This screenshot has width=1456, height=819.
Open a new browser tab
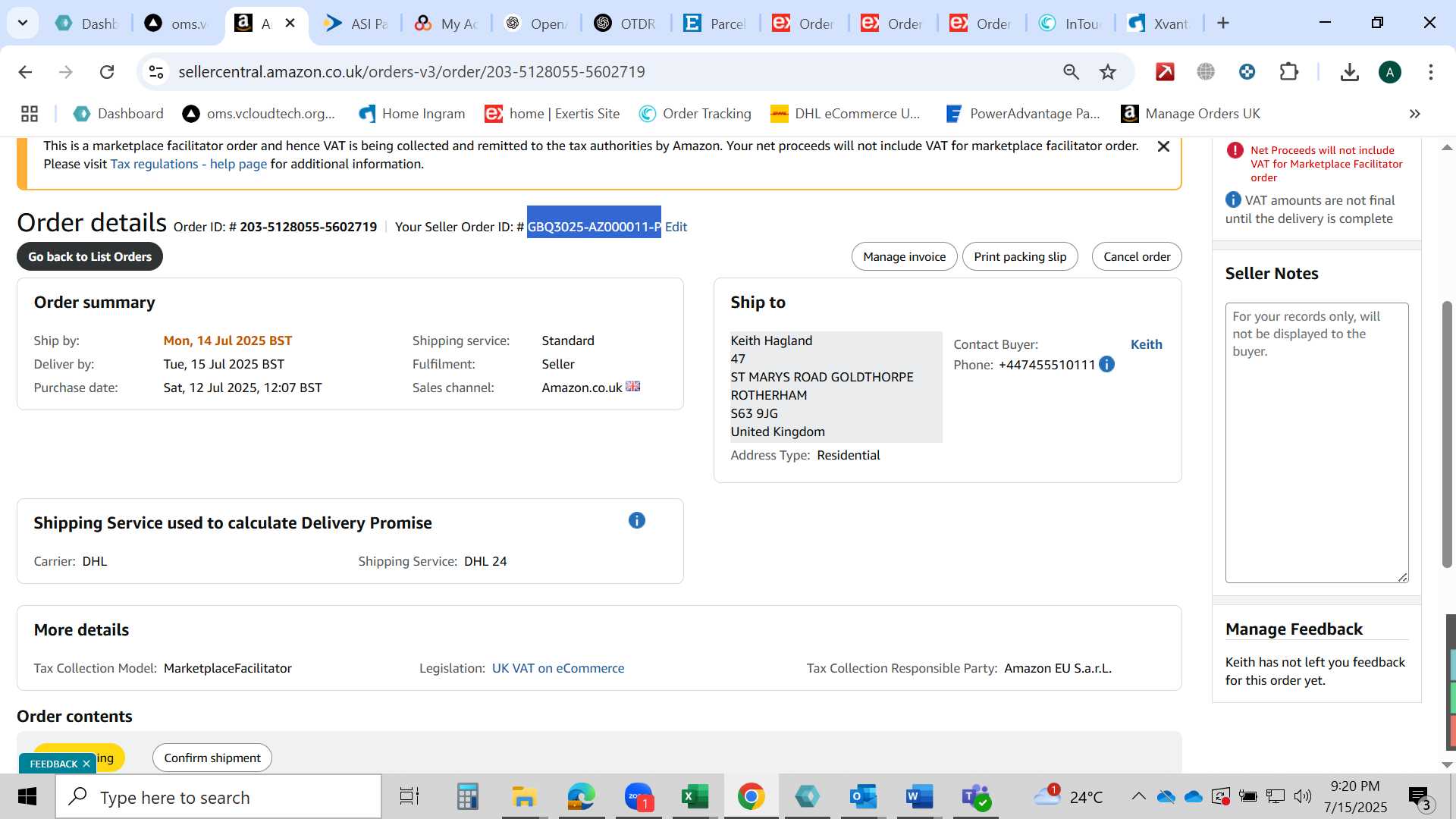[1223, 24]
